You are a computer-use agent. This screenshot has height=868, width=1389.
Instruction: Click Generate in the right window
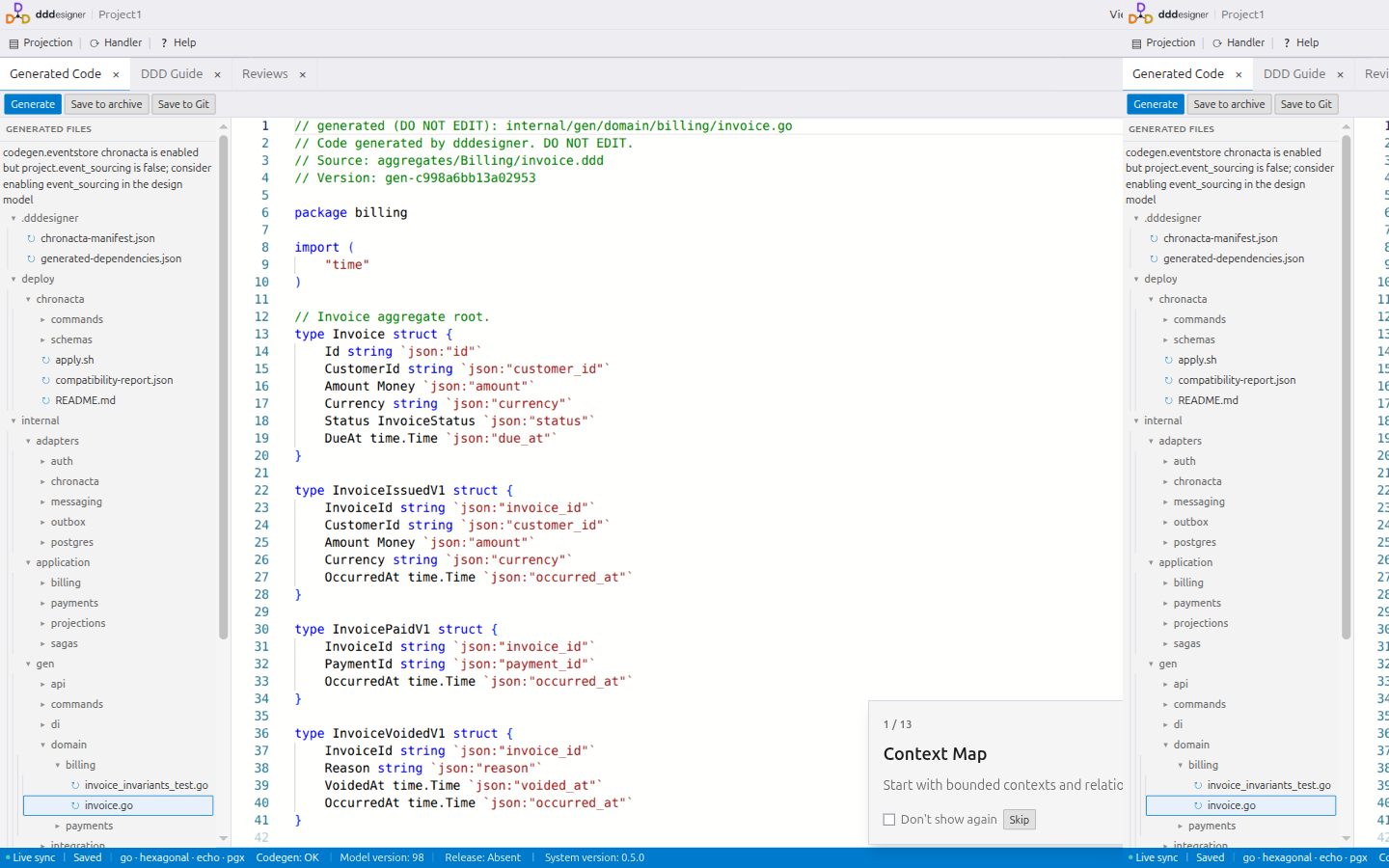click(x=1156, y=104)
